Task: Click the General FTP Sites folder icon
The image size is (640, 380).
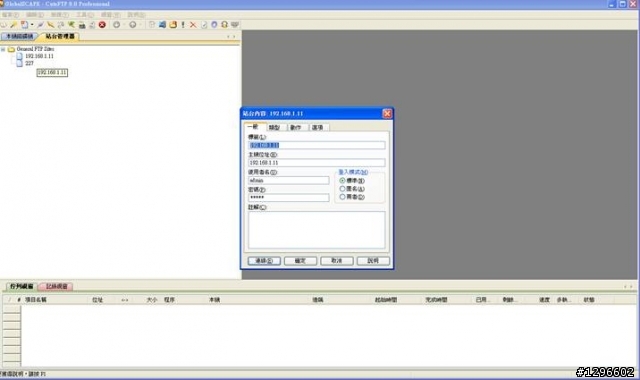Action: tap(11, 49)
